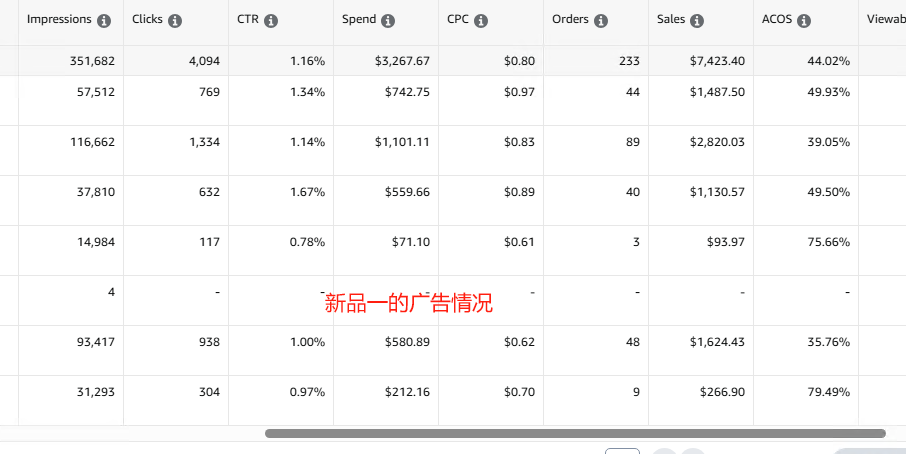The height and width of the screenshot is (454, 906).
Task: Click orders cell 89
Action: [x=633, y=142]
